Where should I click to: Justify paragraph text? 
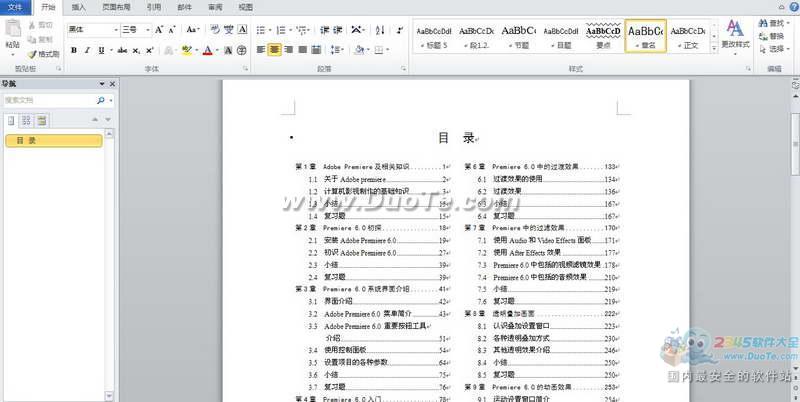point(303,50)
